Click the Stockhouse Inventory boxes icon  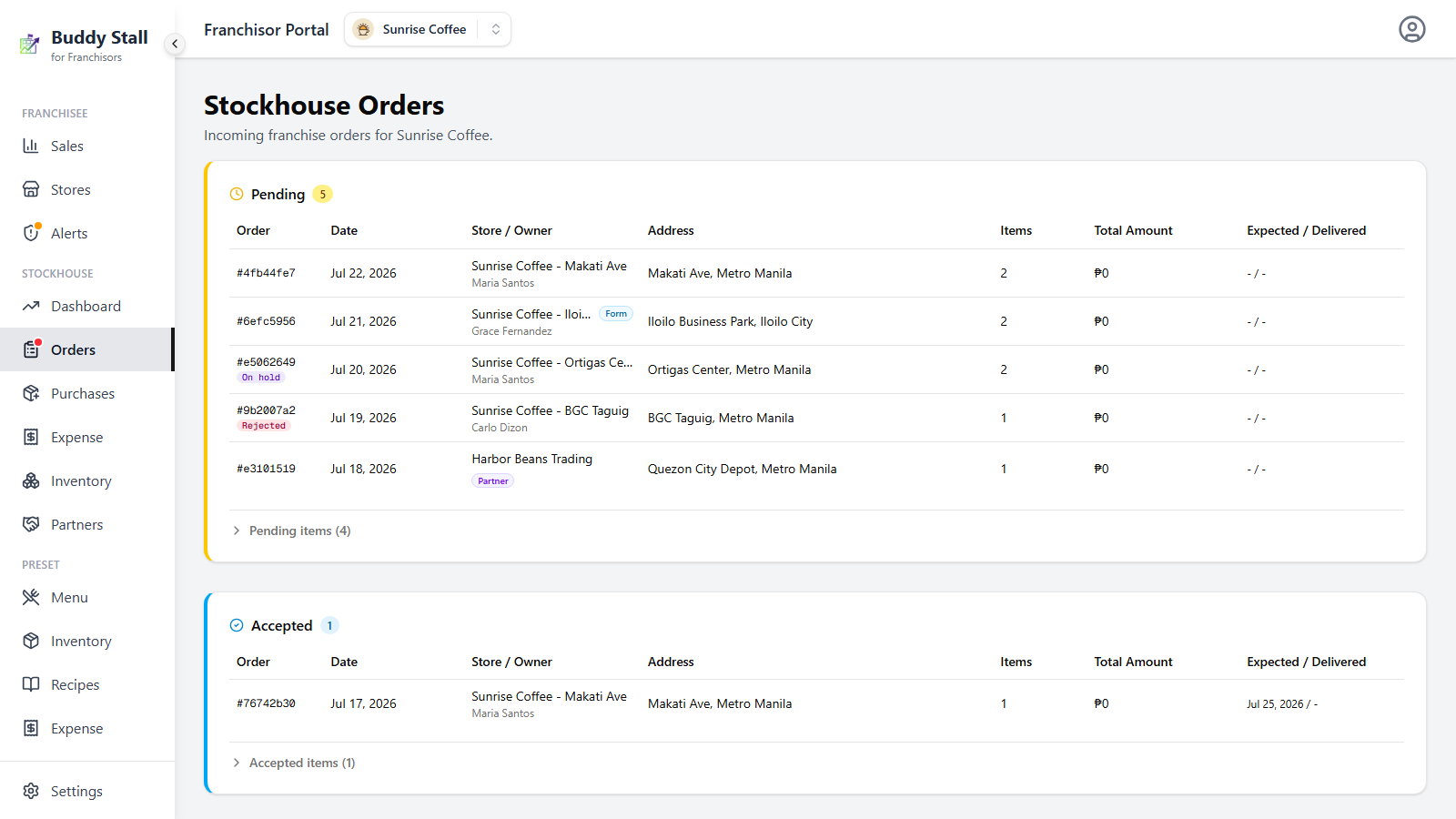click(31, 480)
